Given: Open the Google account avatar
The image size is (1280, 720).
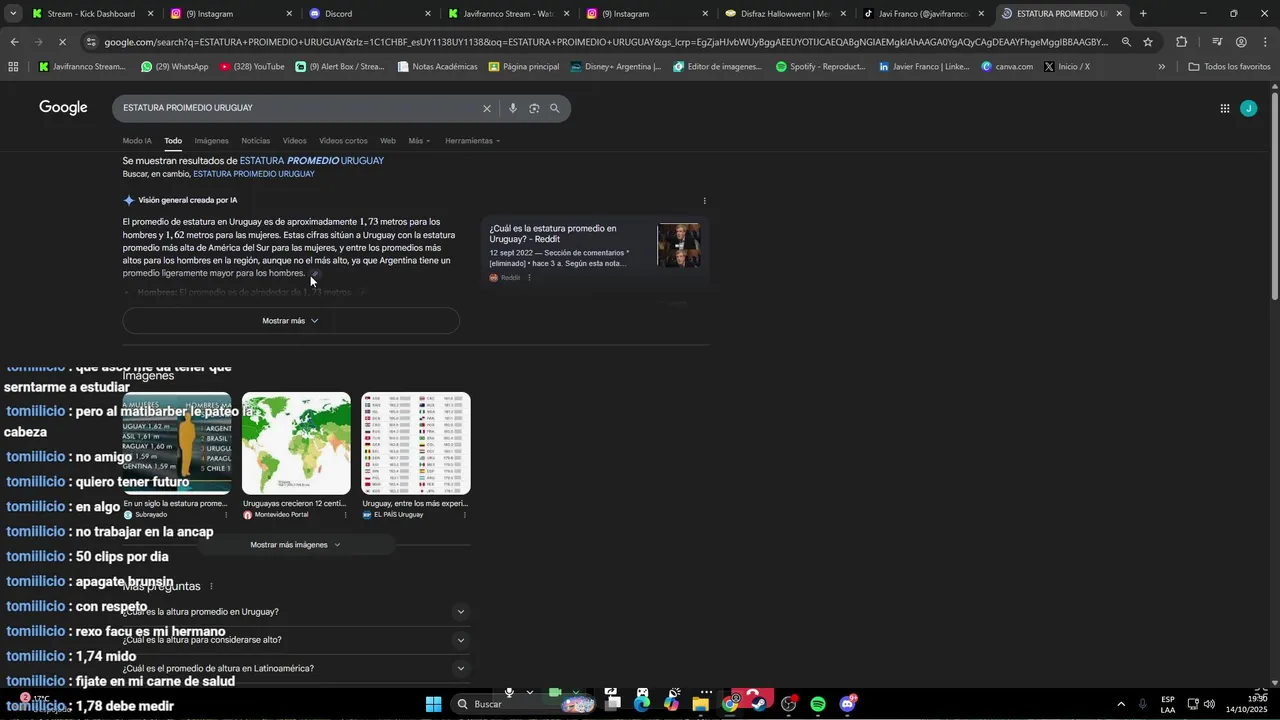Looking at the screenshot, I should pyautogui.click(x=1248, y=108).
